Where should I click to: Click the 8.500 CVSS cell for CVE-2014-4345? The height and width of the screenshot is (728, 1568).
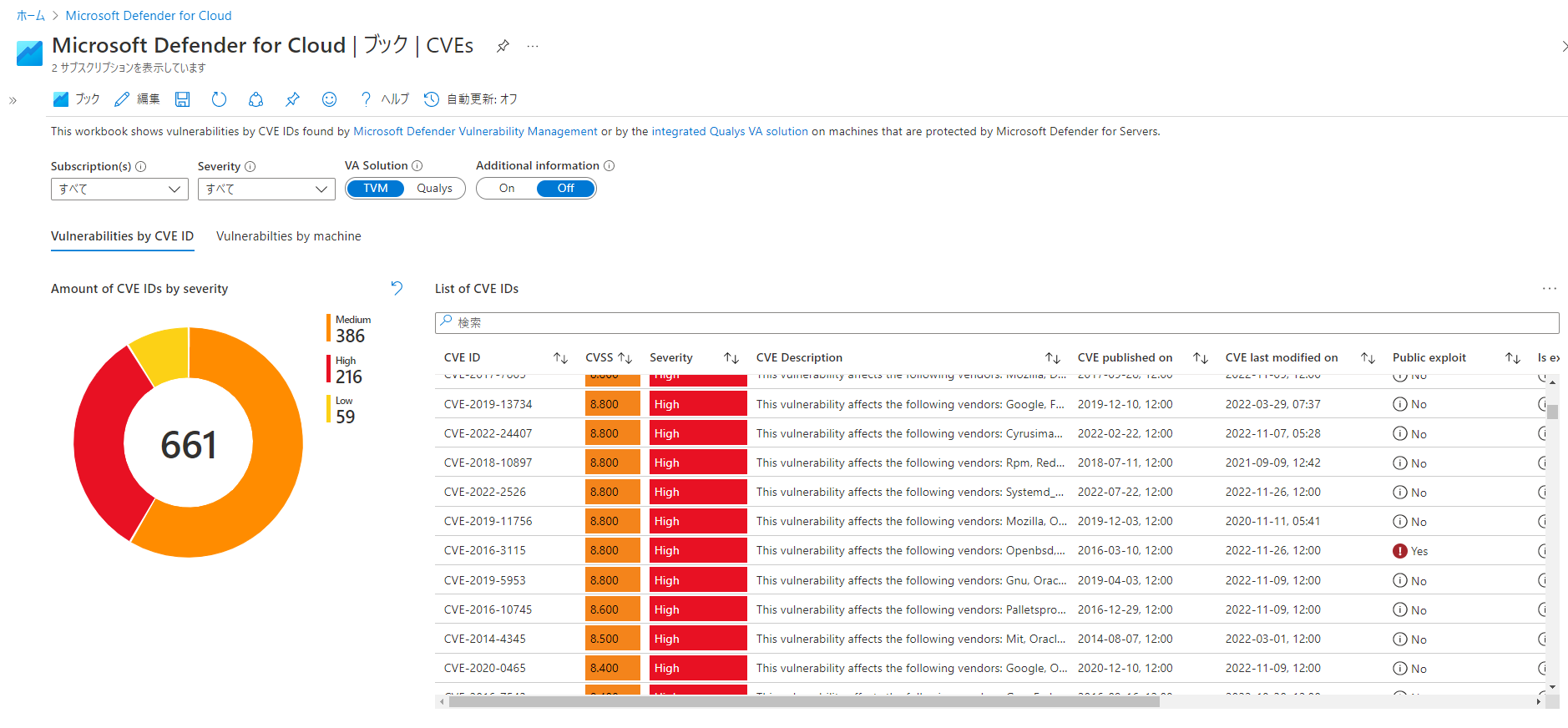coord(612,639)
